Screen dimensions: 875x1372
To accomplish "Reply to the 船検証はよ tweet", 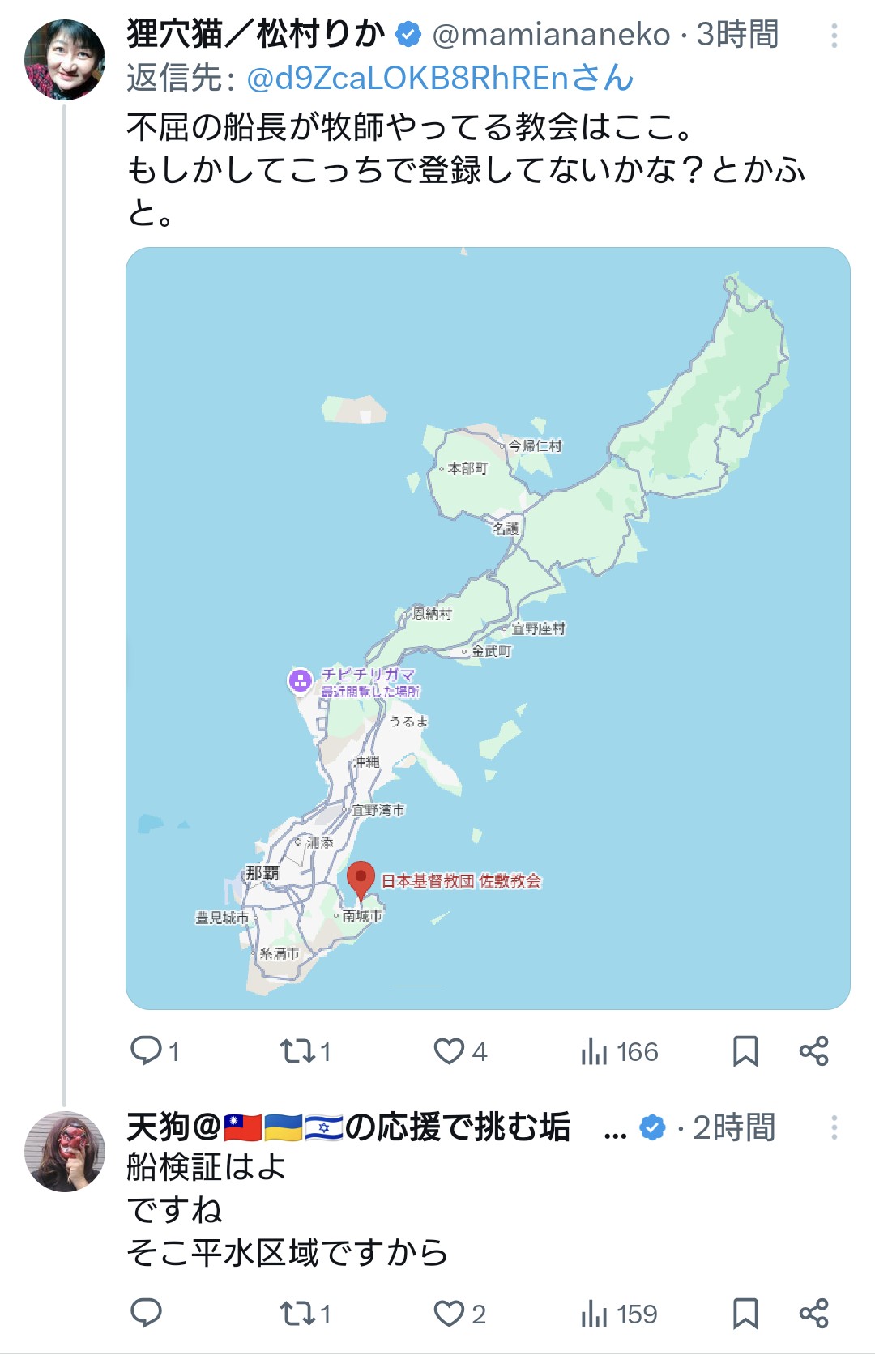I will [x=147, y=1314].
